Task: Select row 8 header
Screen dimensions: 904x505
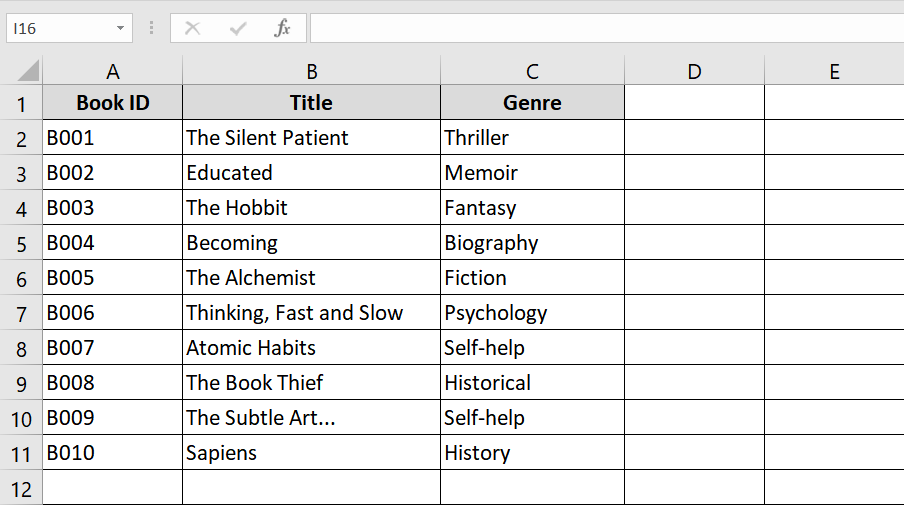Action: [21, 348]
